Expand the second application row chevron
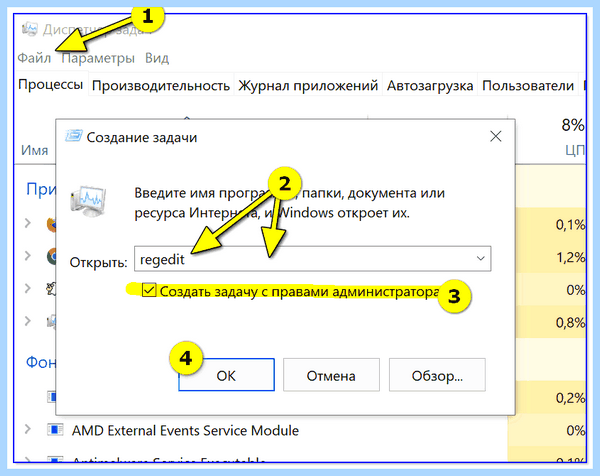The width and height of the screenshot is (600, 476). pyautogui.click(x=27, y=255)
